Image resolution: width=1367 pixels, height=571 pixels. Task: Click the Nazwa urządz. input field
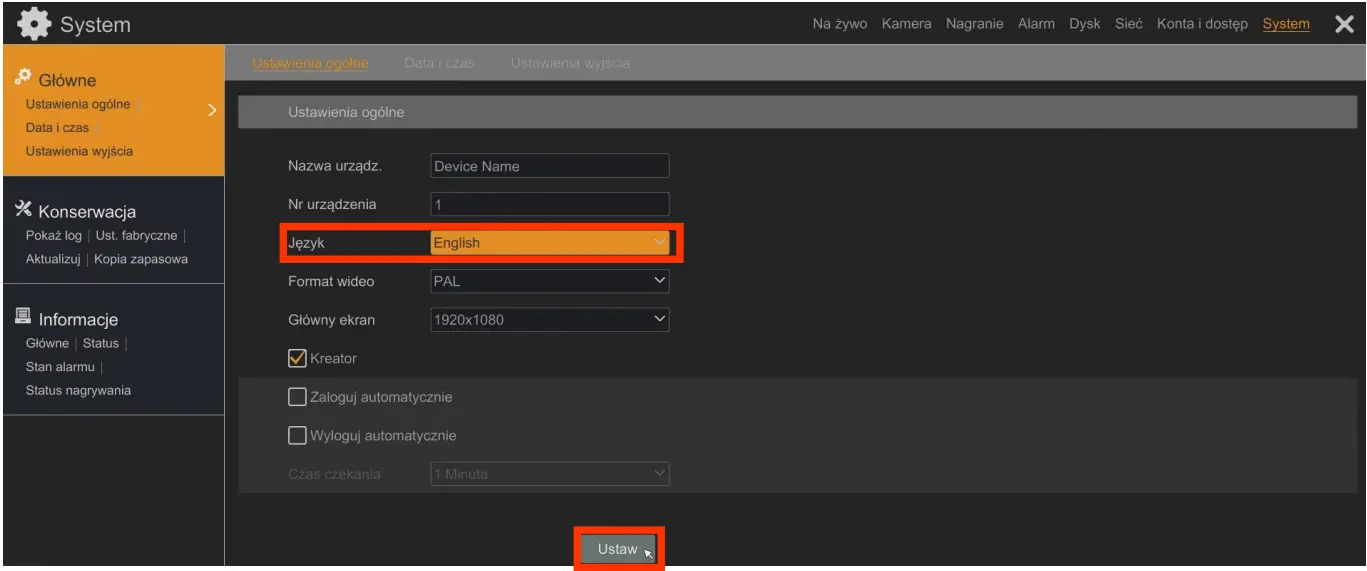550,166
